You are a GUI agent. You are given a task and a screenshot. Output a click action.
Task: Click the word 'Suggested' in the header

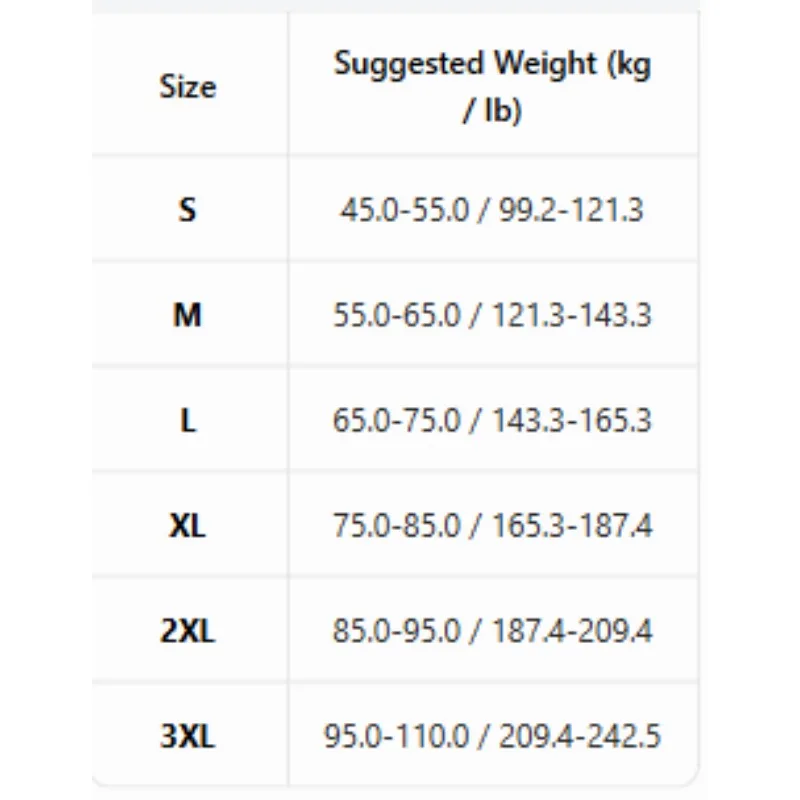(408, 65)
